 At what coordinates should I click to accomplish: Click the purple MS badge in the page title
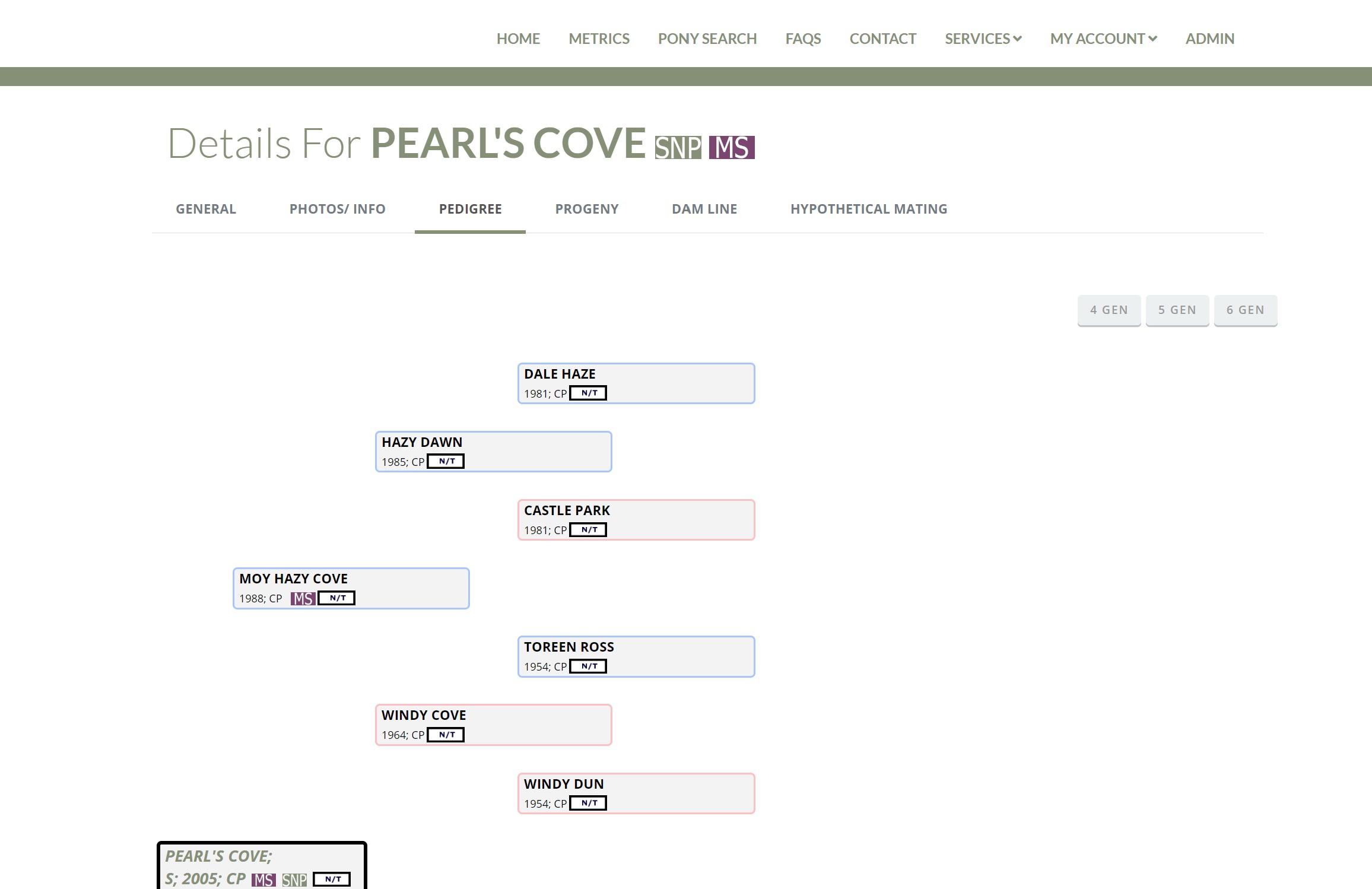pyautogui.click(x=732, y=148)
